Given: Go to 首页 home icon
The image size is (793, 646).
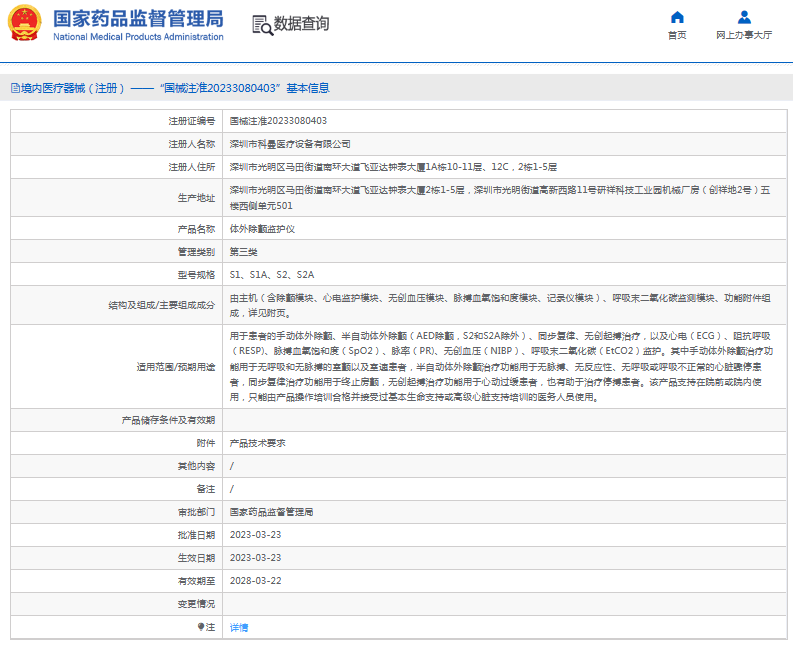Looking at the screenshot, I should point(677,17).
